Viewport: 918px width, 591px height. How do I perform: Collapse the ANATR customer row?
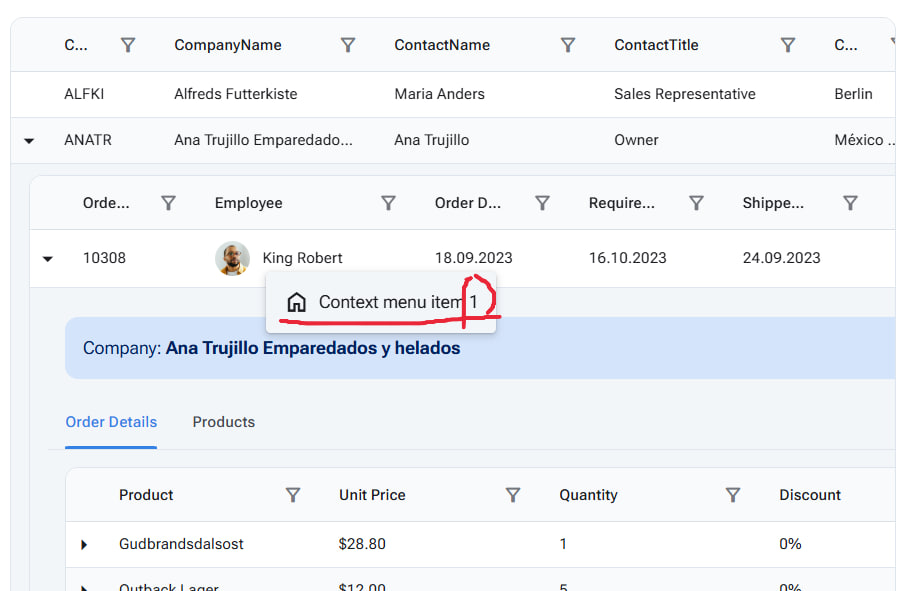point(29,141)
